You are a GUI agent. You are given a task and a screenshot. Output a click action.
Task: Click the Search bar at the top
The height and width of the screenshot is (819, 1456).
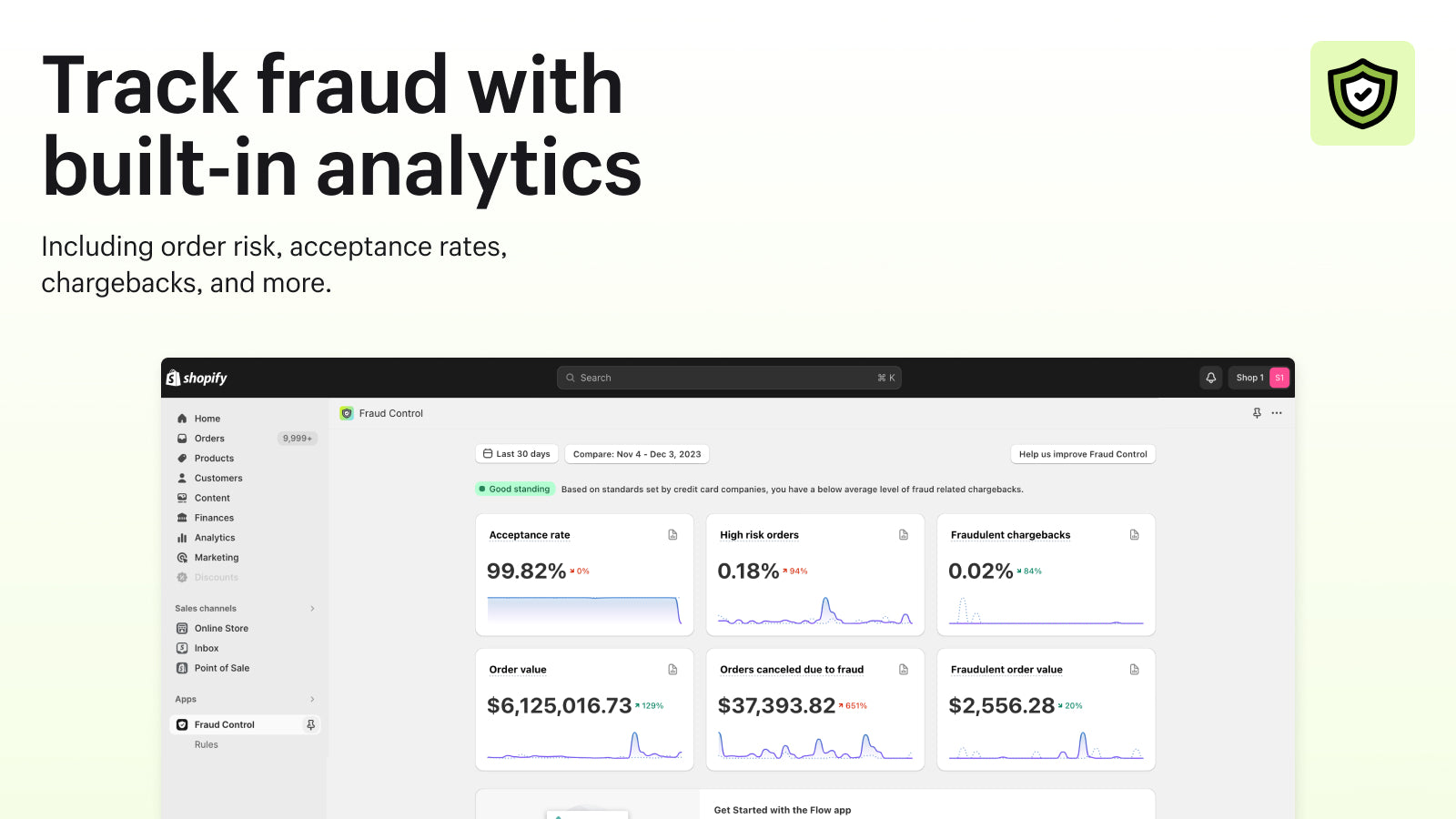tap(728, 377)
